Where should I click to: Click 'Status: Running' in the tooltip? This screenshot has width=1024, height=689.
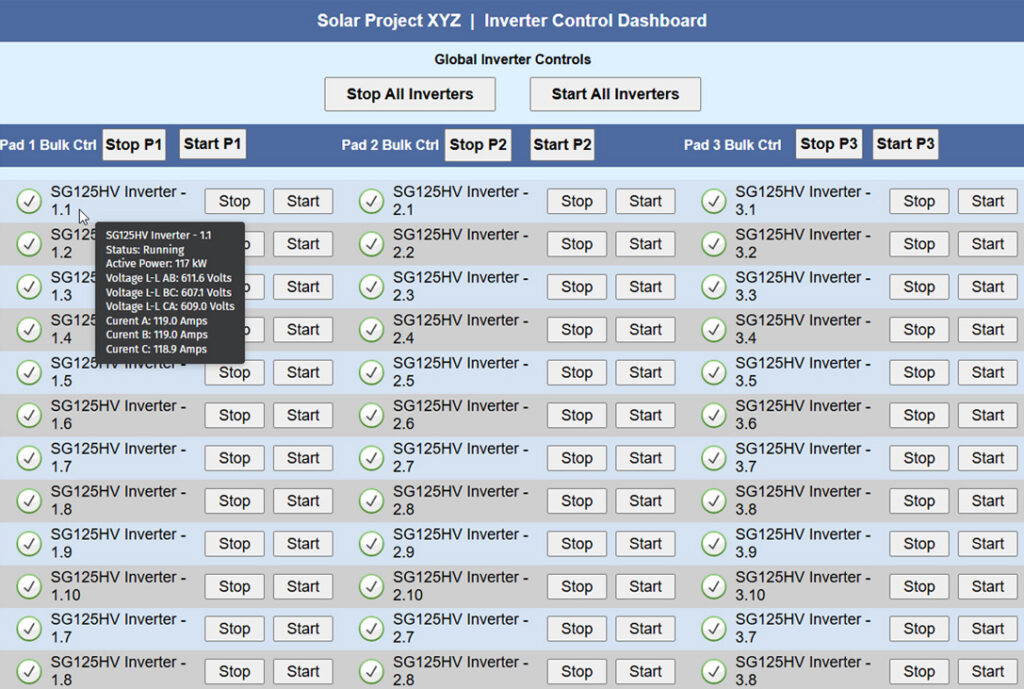pyautogui.click(x=145, y=249)
